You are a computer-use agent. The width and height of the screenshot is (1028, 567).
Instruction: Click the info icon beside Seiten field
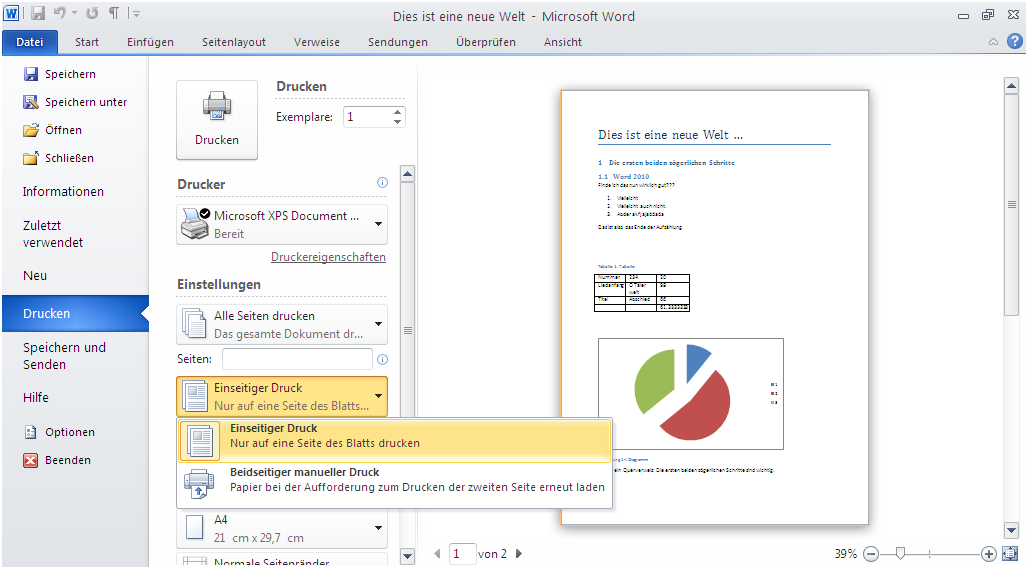click(x=382, y=359)
